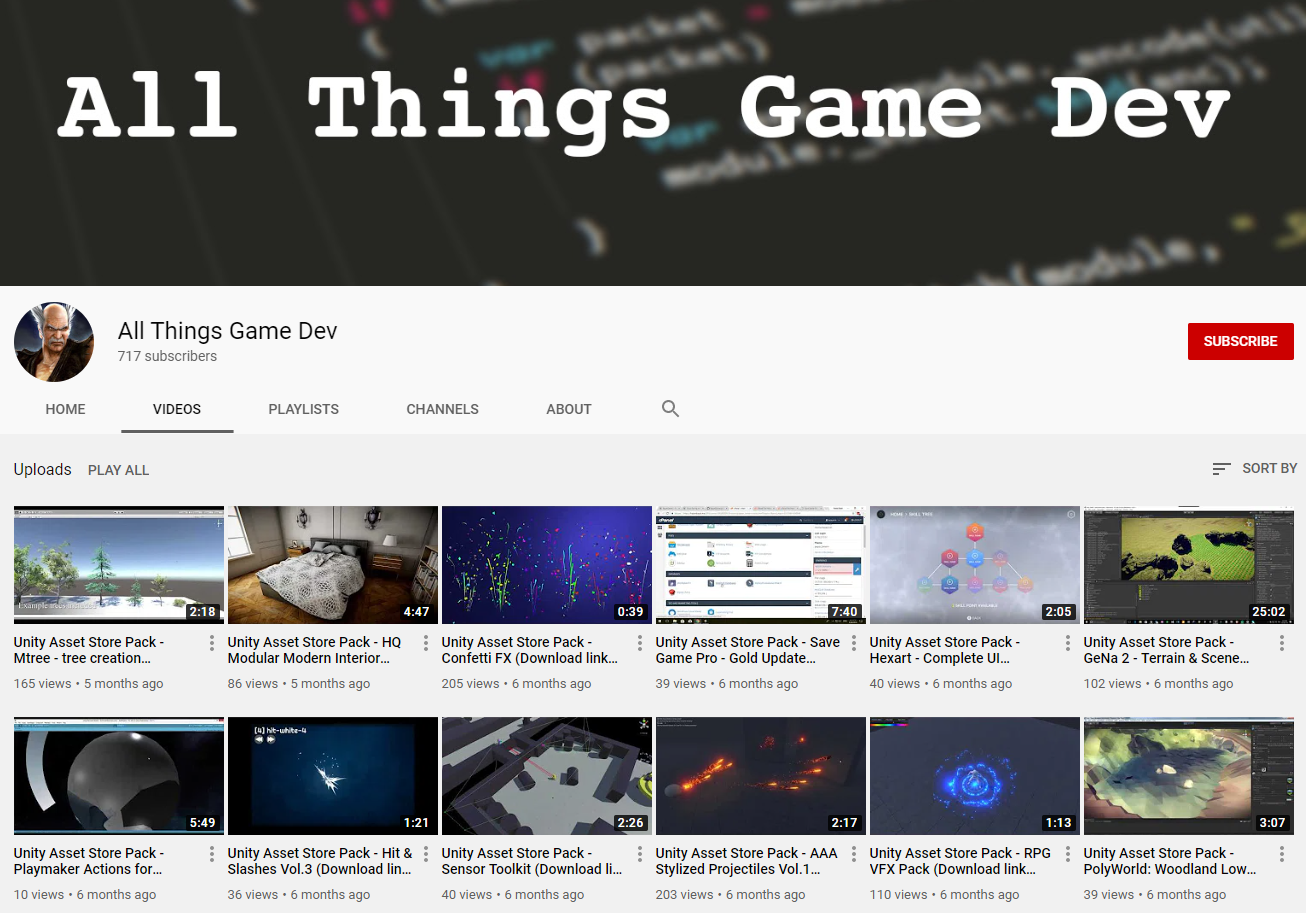Play the 4:47 bedroom interior thumbnail
Viewport: 1306px width, 913px height.
pos(333,565)
